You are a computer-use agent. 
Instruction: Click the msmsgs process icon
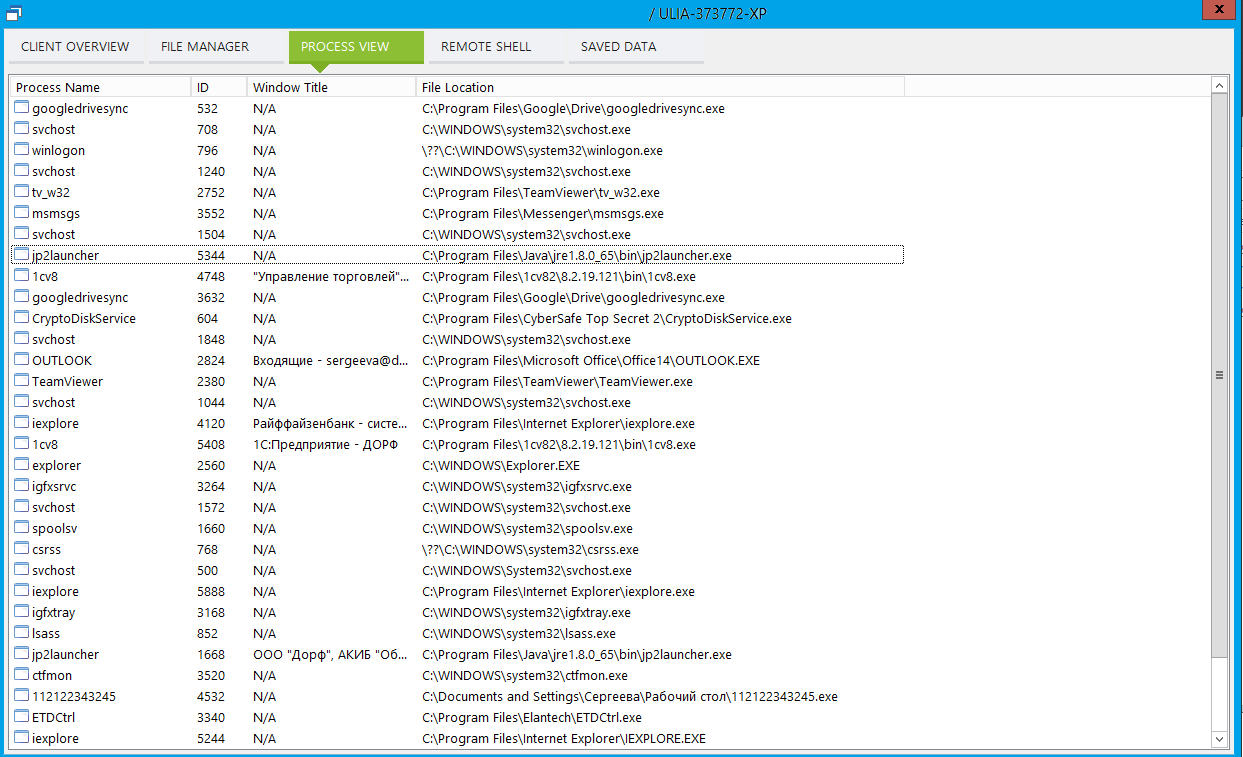22,213
